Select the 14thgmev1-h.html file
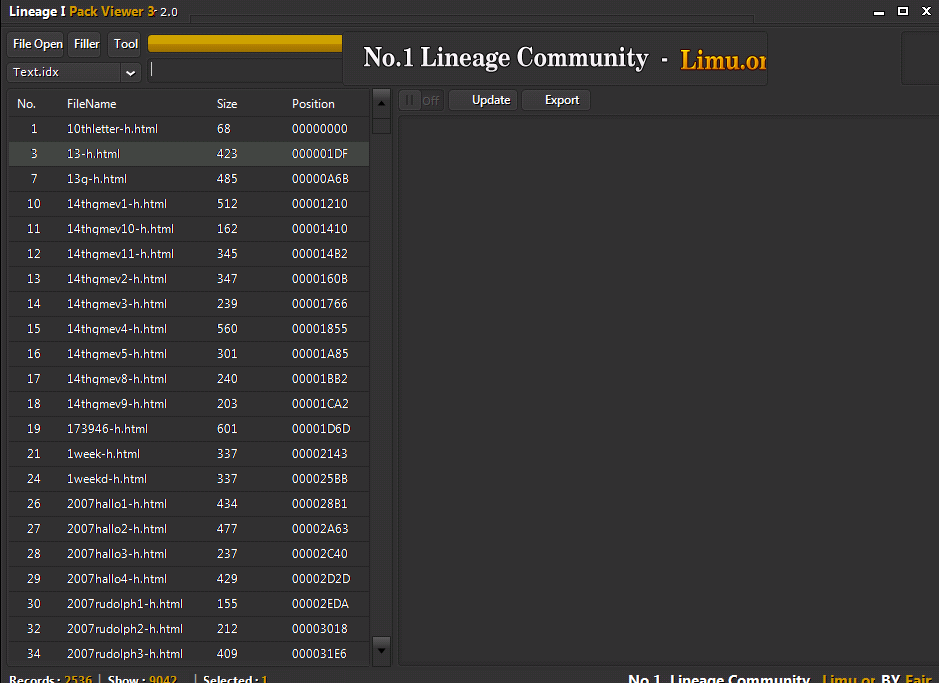Screen dimensions: 939x683 pyautogui.click(x=189, y=204)
